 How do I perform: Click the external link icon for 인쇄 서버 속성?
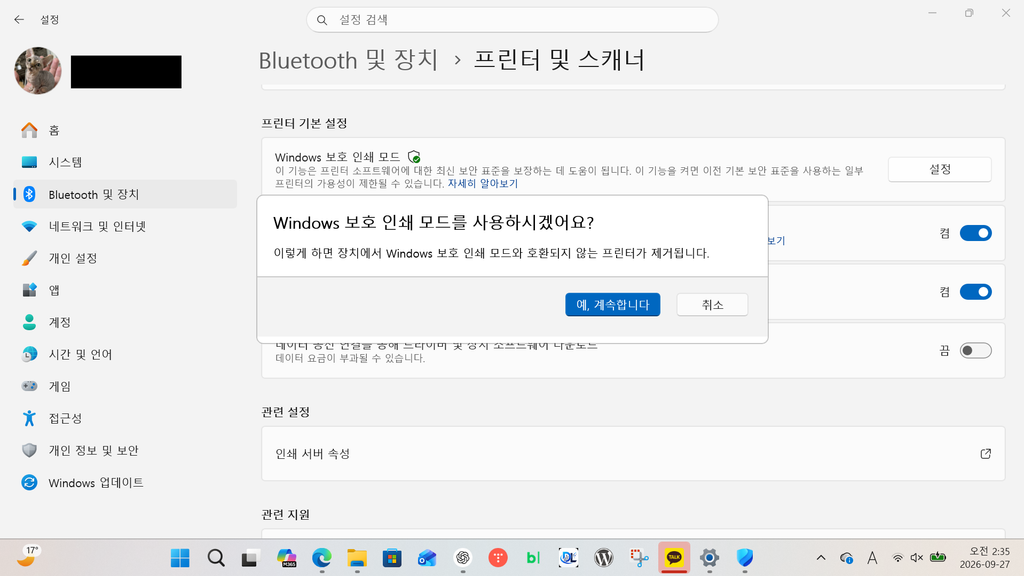(985, 454)
